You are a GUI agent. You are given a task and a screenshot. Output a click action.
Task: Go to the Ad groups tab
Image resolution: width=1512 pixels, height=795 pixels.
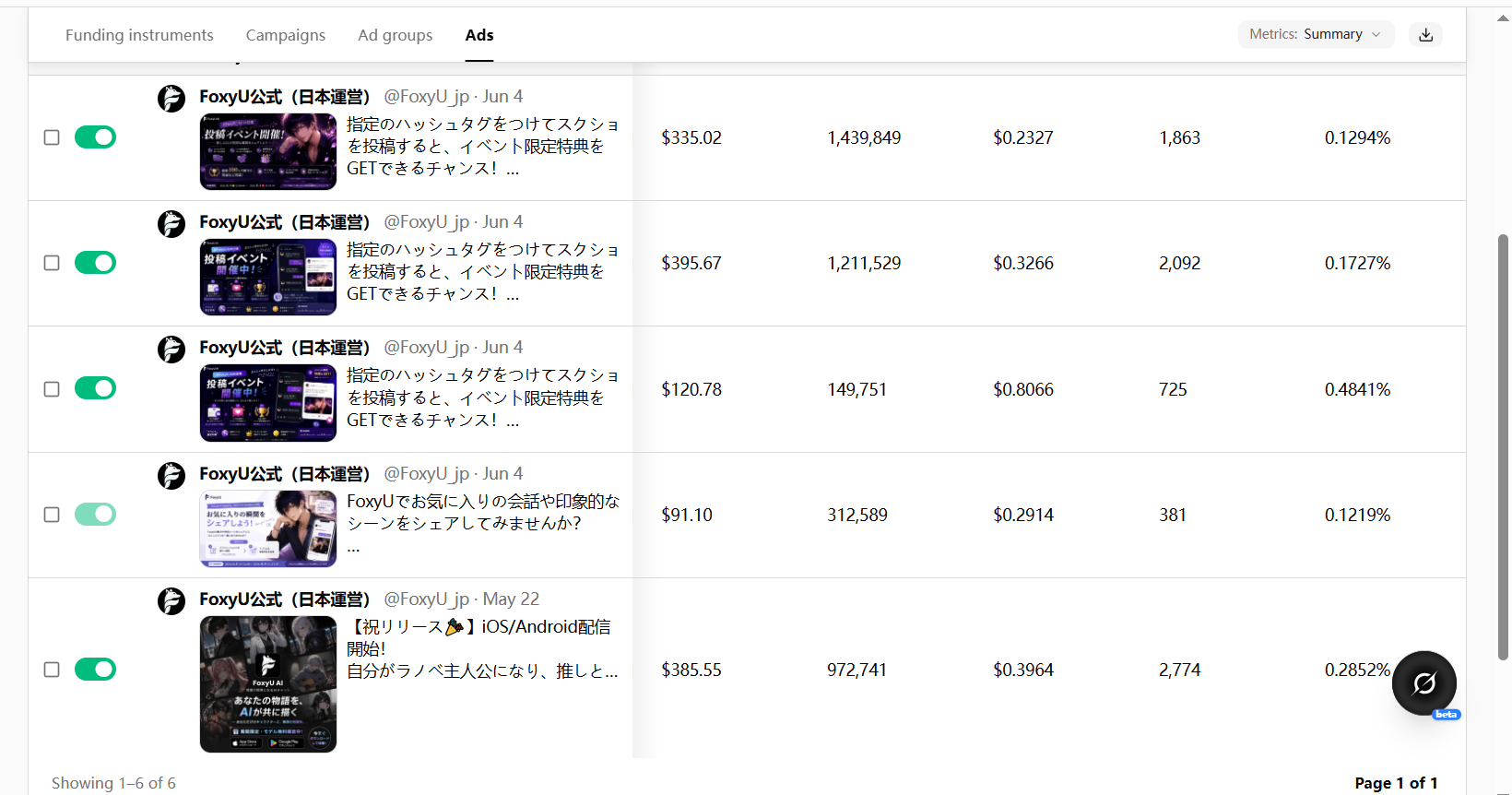tap(396, 35)
